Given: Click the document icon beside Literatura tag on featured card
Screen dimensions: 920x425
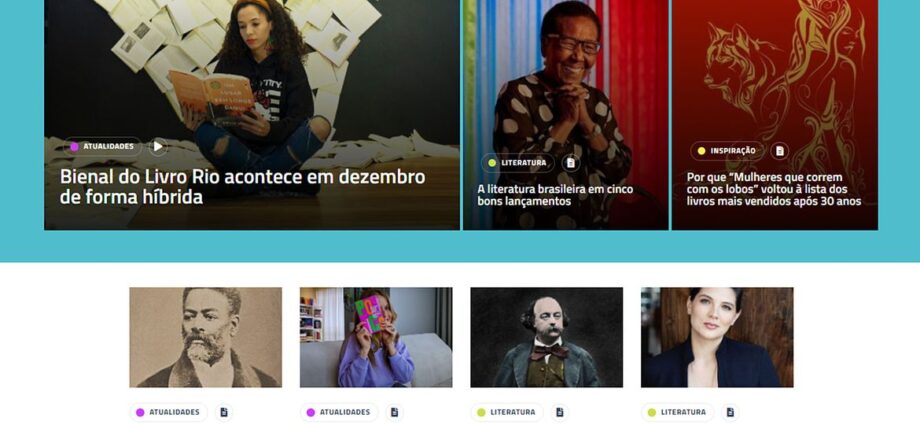Looking at the screenshot, I should coord(571,163).
